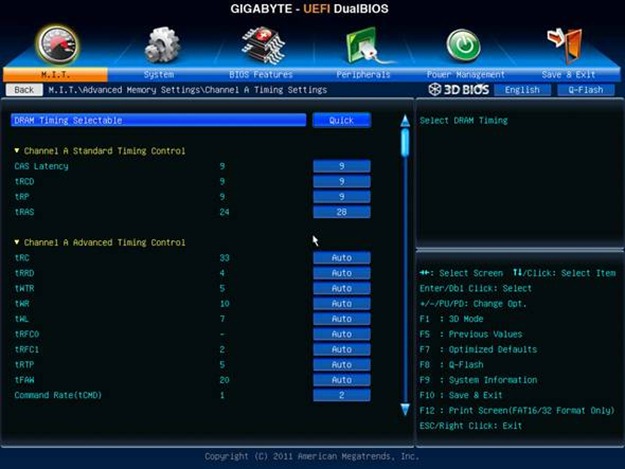Switch to 3D BIOS mode logo
This screenshot has width=625, height=469.
click(458, 90)
